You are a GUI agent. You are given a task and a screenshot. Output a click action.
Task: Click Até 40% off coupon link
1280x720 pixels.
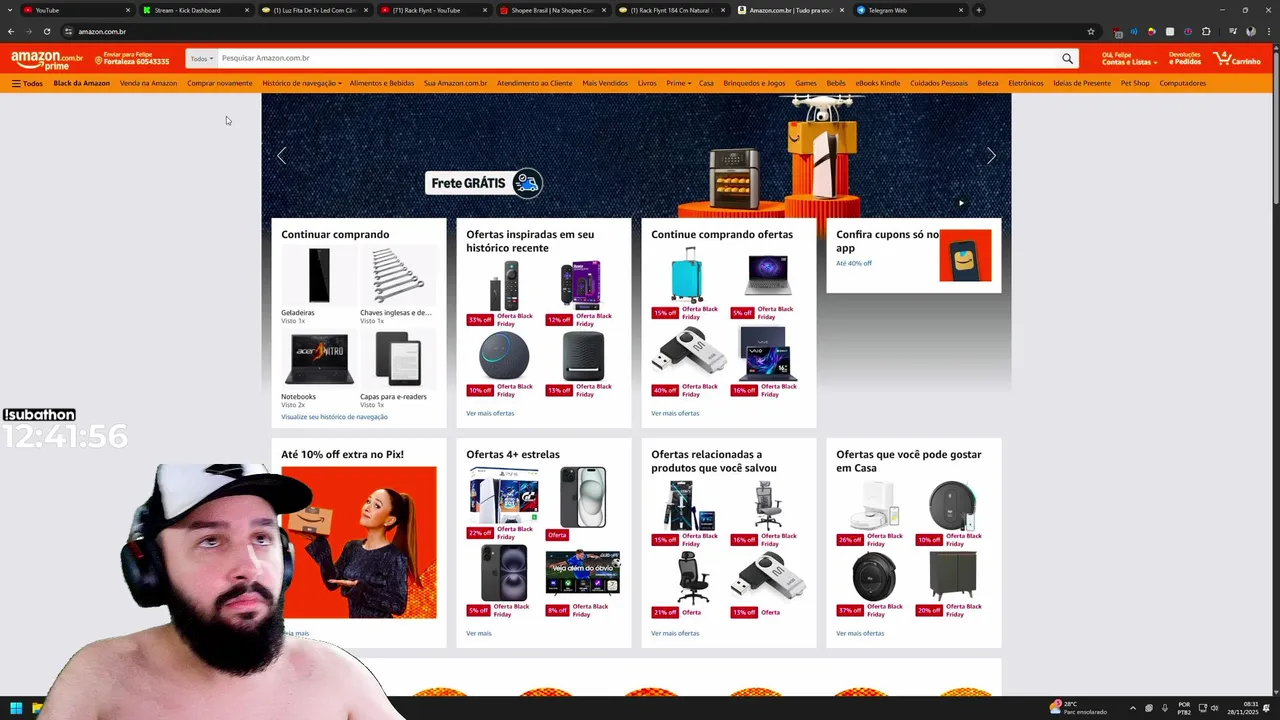pos(854,263)
